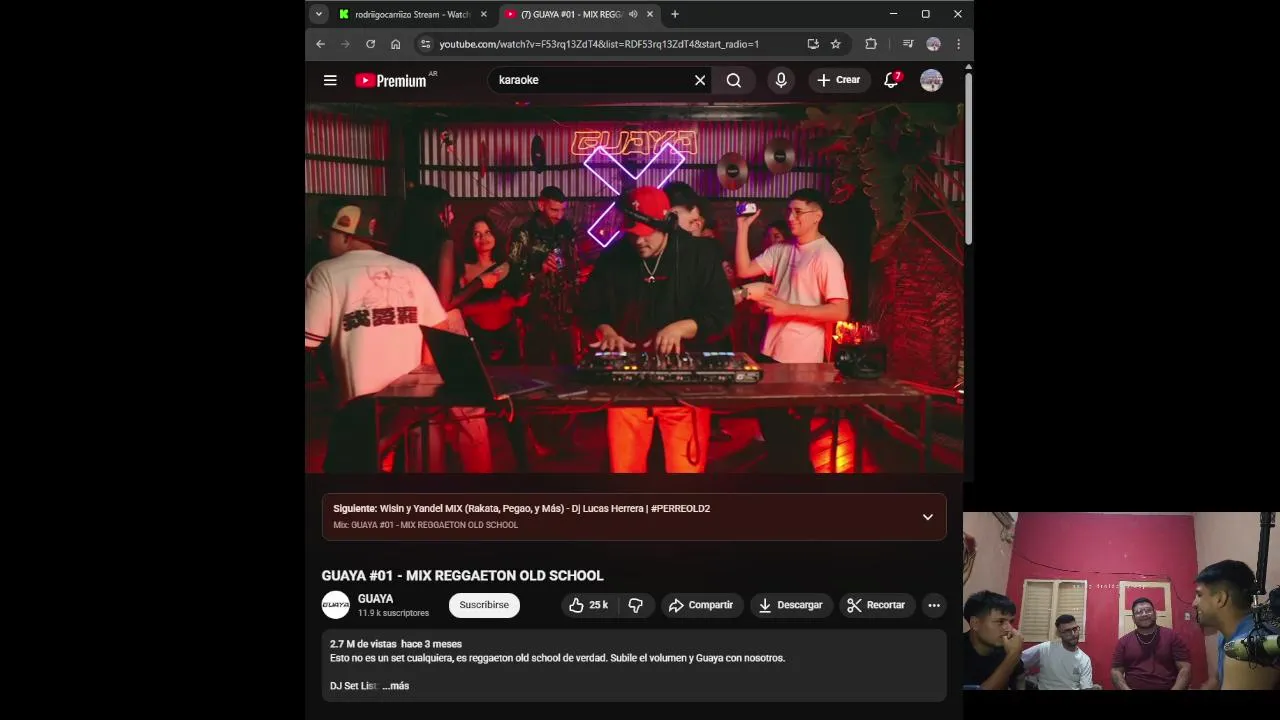Open YouTube notifications bell
Image resolution: width=1280 pixels, height=720 pixels.
[x=891, y=80]
